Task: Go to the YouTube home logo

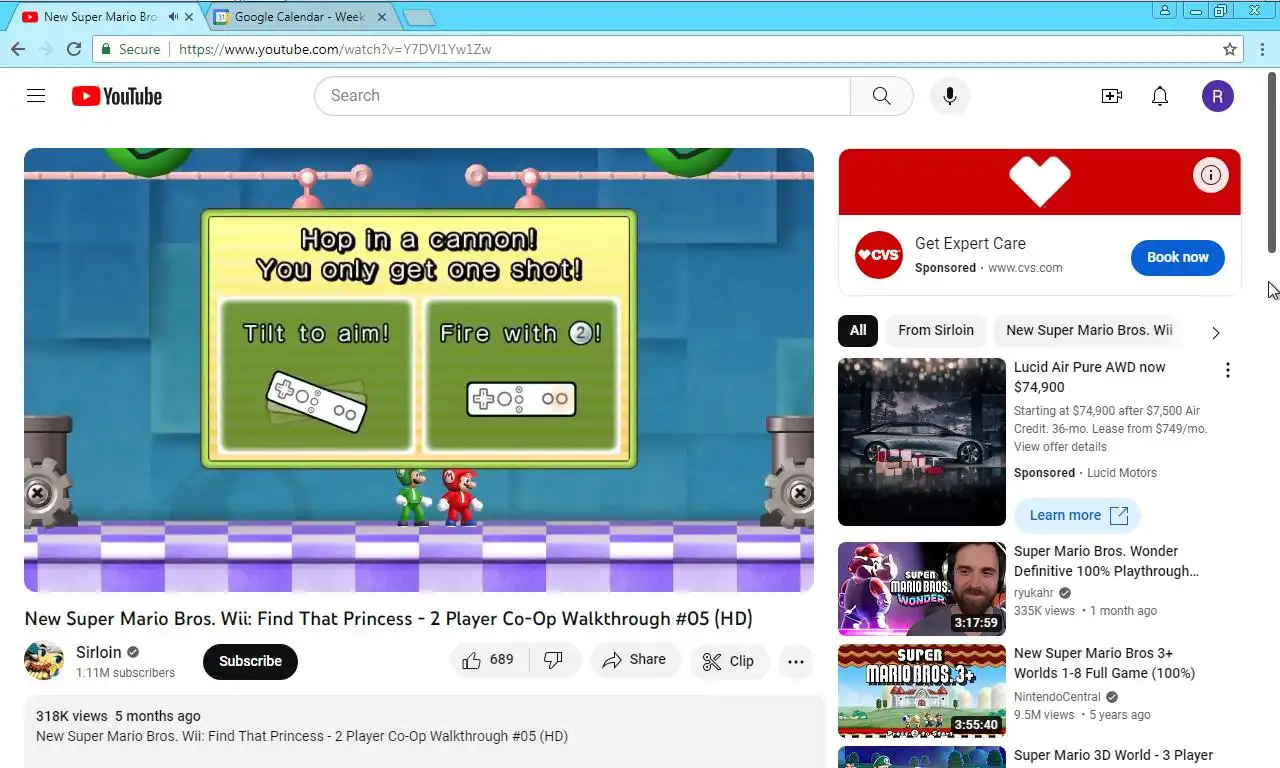Action: tap(117, 96)
